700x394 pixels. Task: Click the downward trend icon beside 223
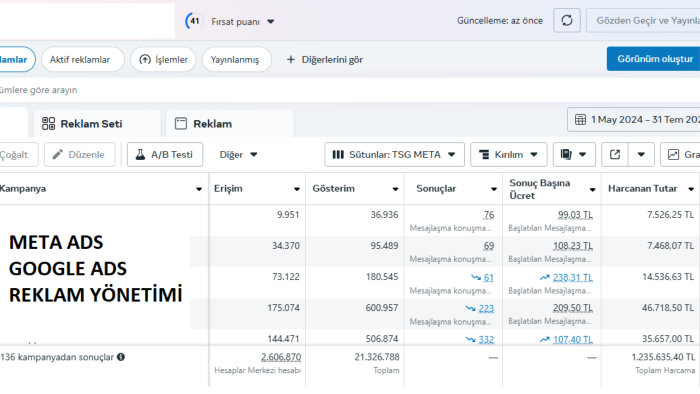[x=470, y=308]
